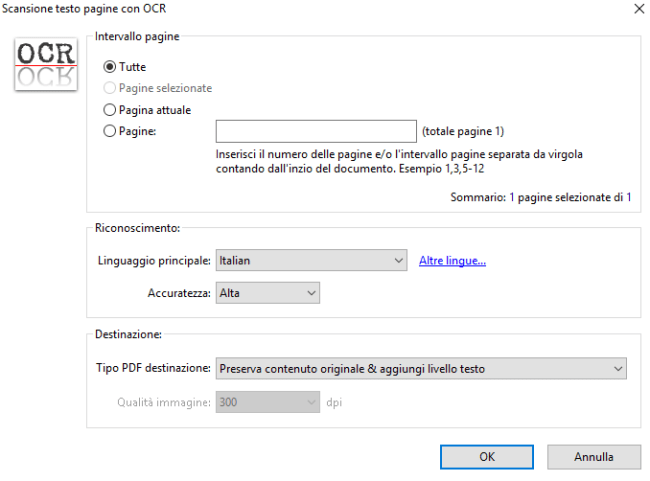The height and width of the screenshot is (481, 650).
Task: Click the Sommario pages summary text
Action: [541, 198]
